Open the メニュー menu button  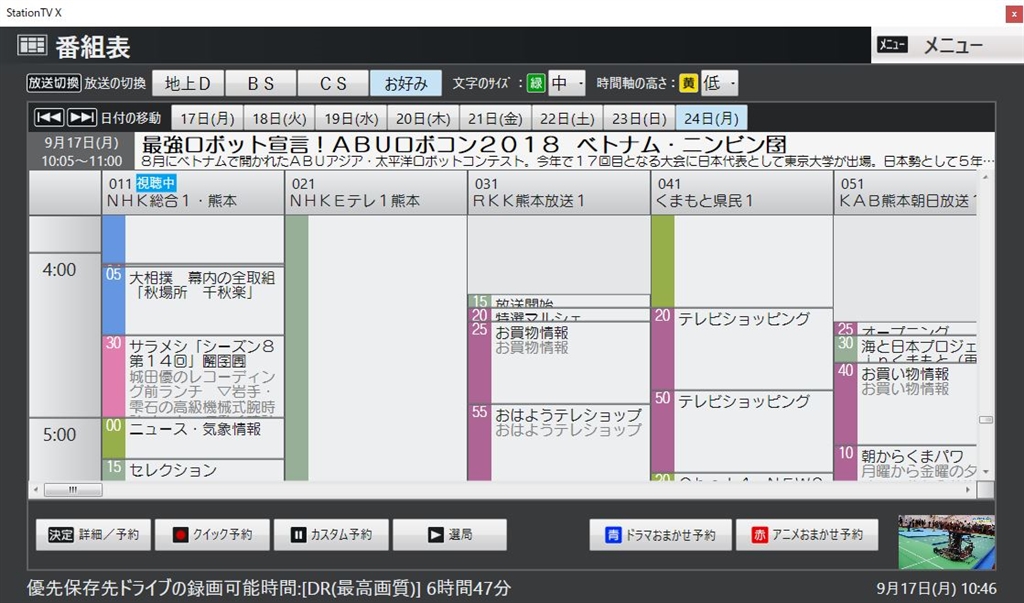tap(948, 45)
